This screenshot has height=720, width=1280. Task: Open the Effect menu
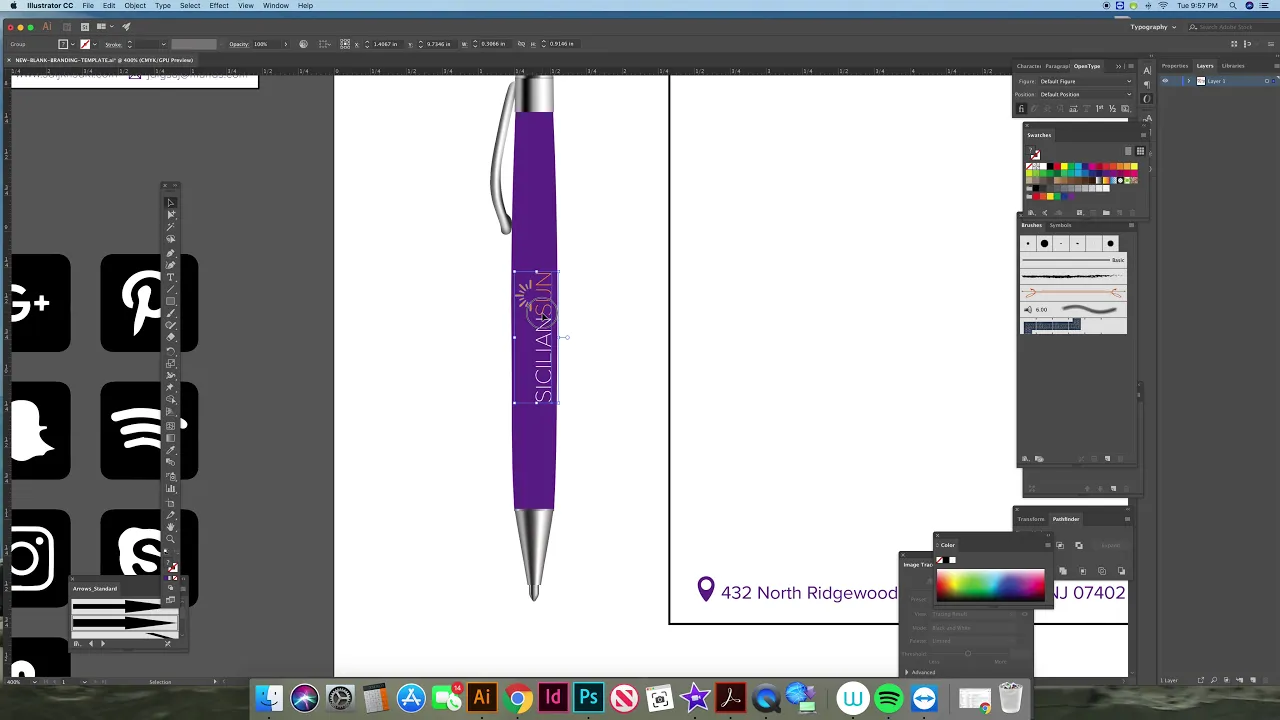pyautogui.click(x=219, y=6)
